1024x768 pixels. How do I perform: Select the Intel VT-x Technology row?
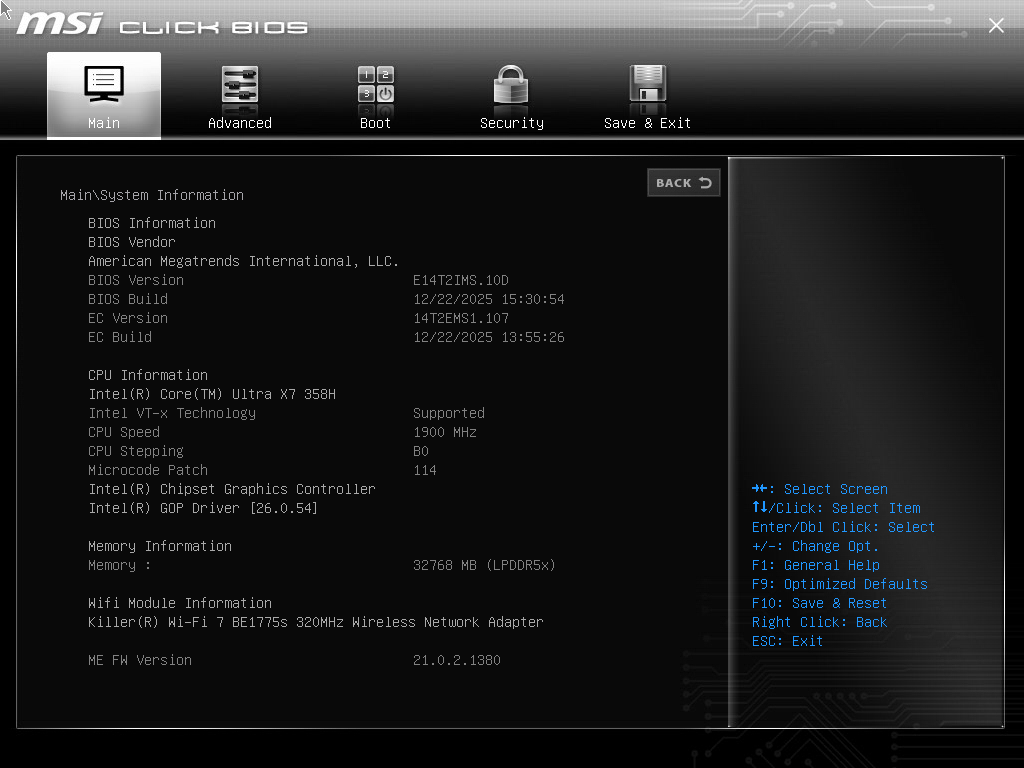pos(172,413)
